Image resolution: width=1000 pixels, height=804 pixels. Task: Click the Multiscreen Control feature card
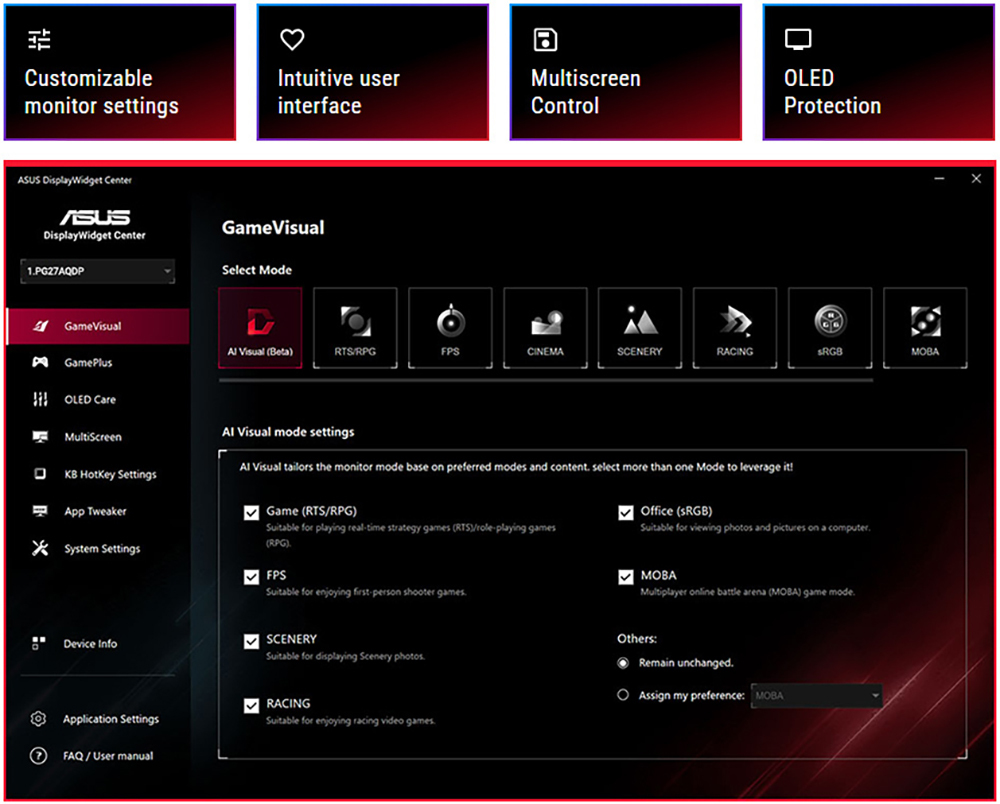click(625, 72)
